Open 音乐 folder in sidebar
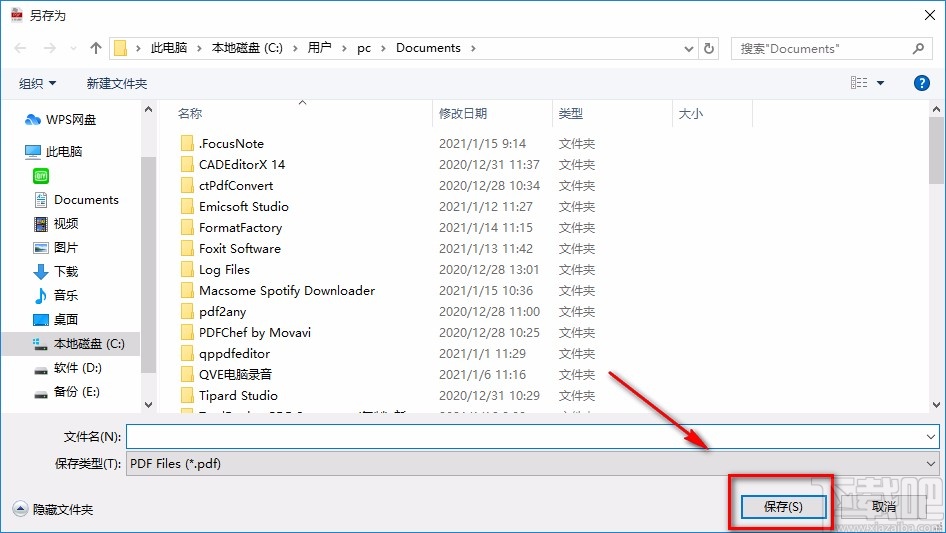Image resolution: width=946 pixels, height=533 pixels. point(56,295)
